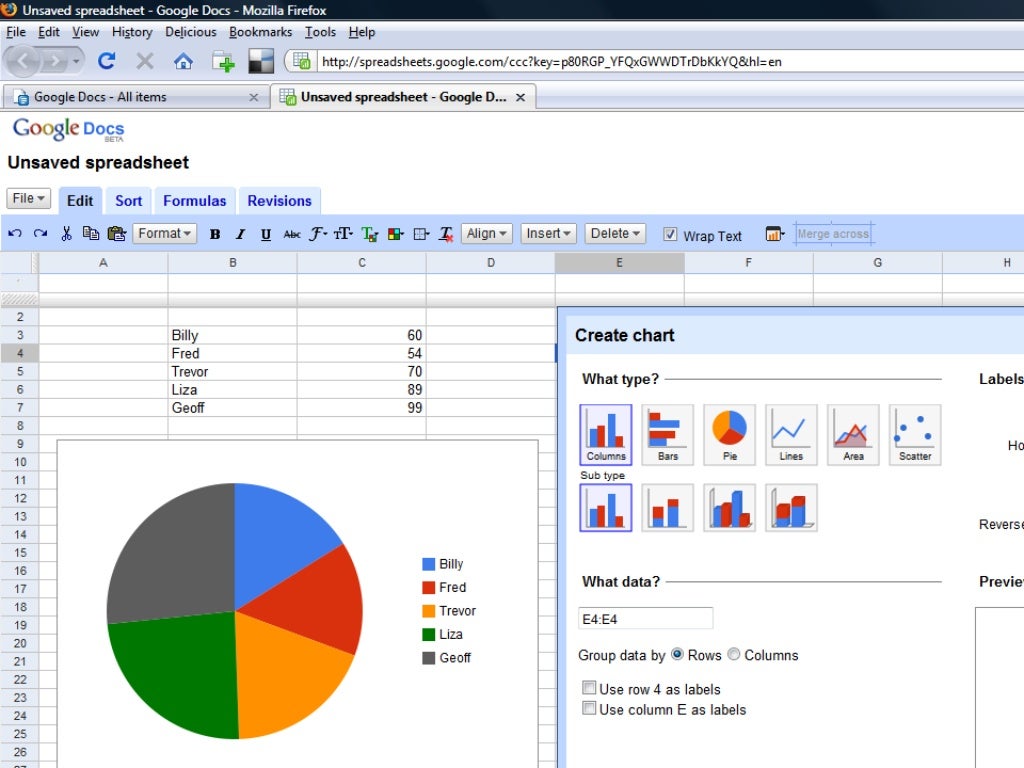Copy selection with the copy icon

pos(91,233)
